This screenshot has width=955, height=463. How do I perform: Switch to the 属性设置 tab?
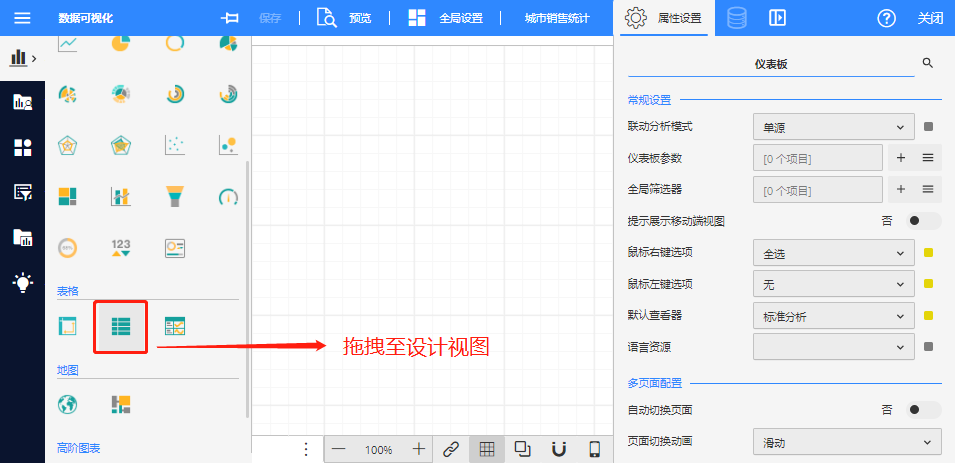point(664,18)
